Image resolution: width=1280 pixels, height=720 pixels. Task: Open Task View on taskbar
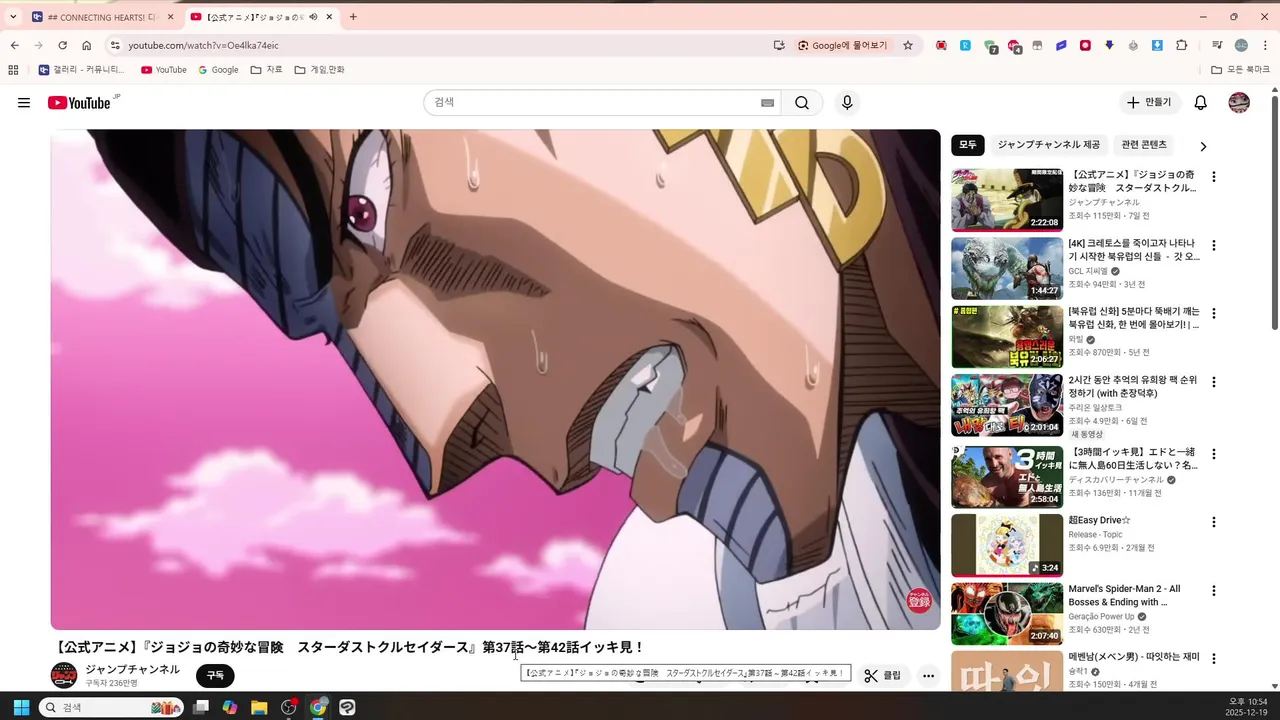tap(201, 707)
